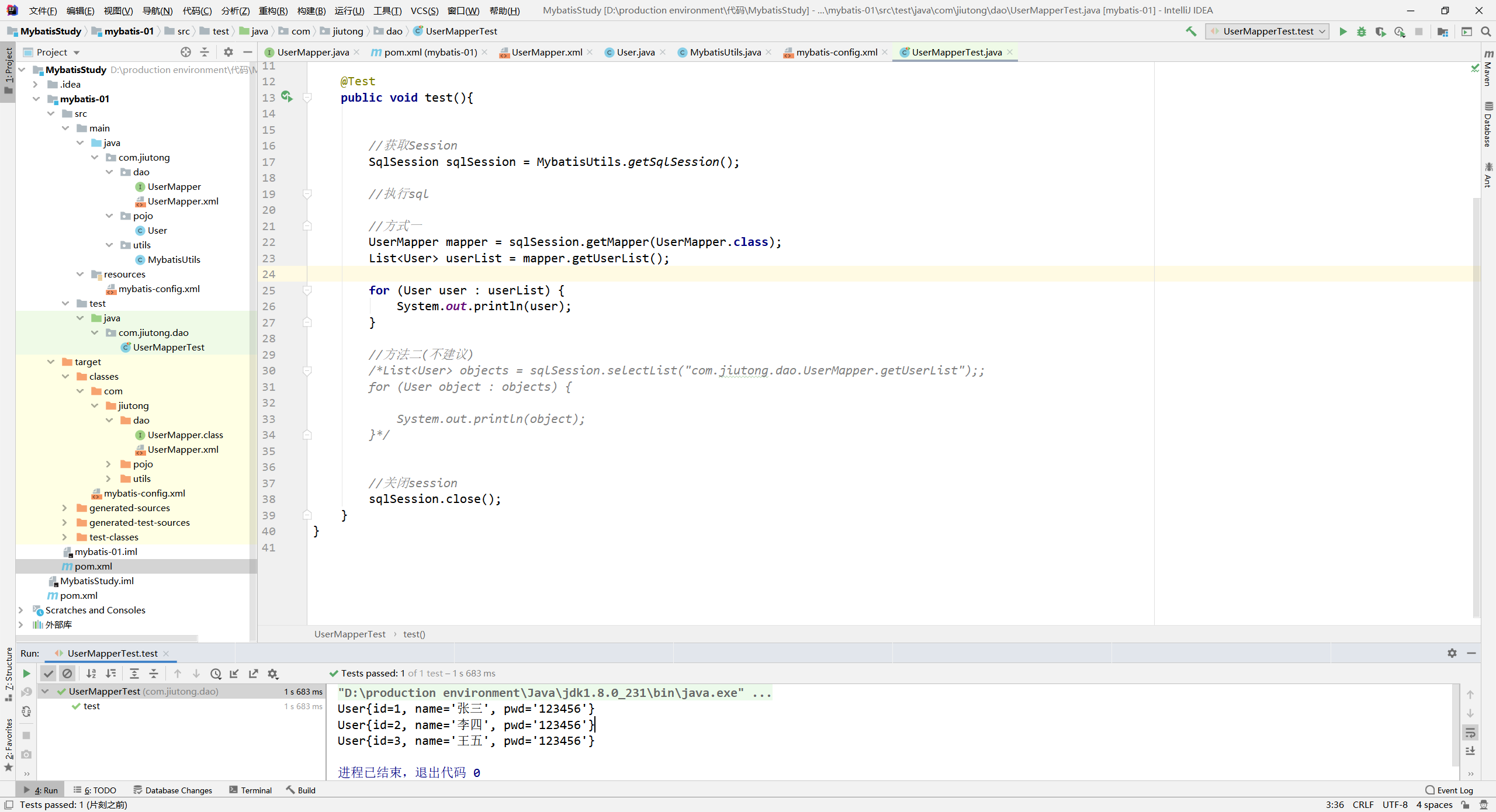1496x812 pixels.
Task: Click the Debug bug icon in top toolbar
Action: tap(1362, 32)
